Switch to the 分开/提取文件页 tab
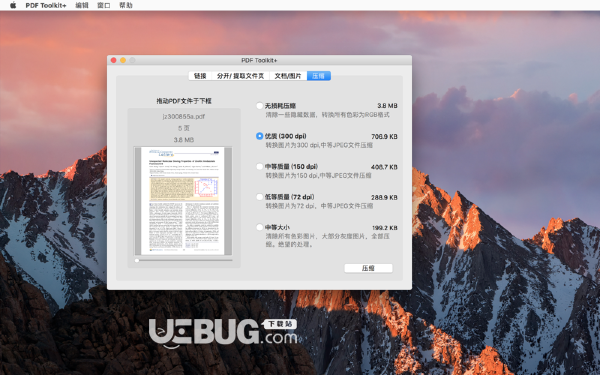The image size is (600, 375). tap(240, 76)
